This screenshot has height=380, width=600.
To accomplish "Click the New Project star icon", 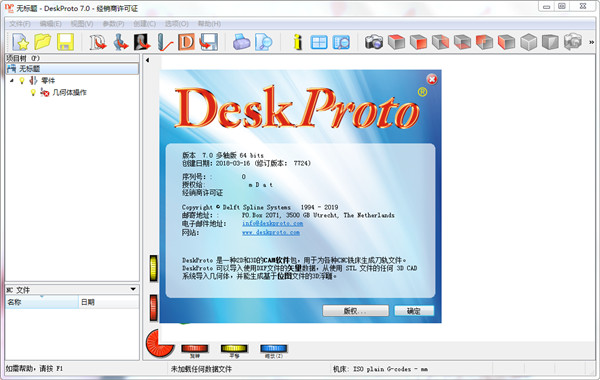I will (x=20, y=42).
